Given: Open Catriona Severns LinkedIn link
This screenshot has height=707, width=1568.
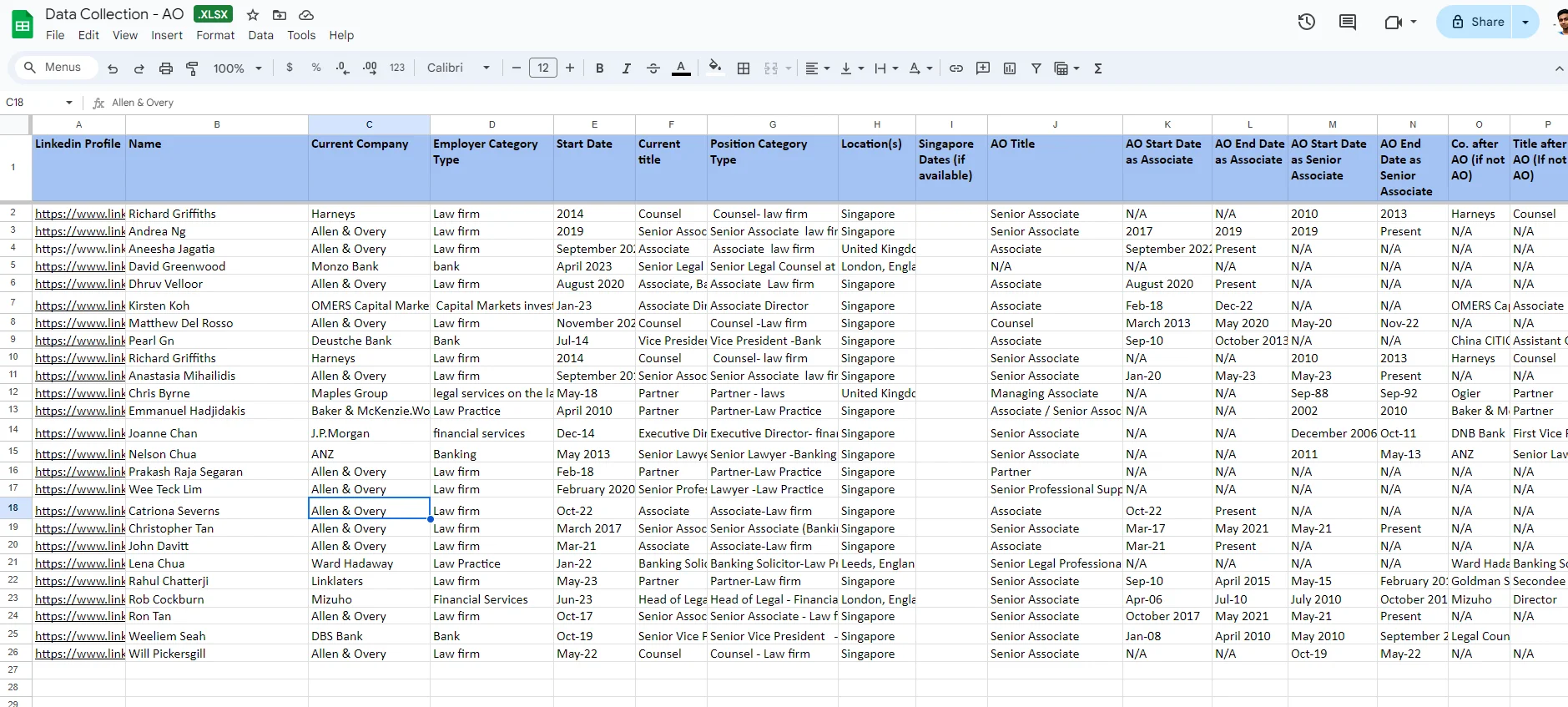Looking at the screenshot, I should (80, 511).
